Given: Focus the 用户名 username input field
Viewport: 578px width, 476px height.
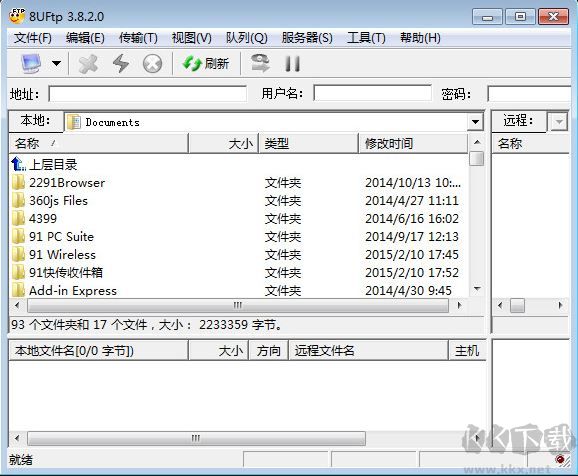Looking at the screenshot, I should (372, 93).
